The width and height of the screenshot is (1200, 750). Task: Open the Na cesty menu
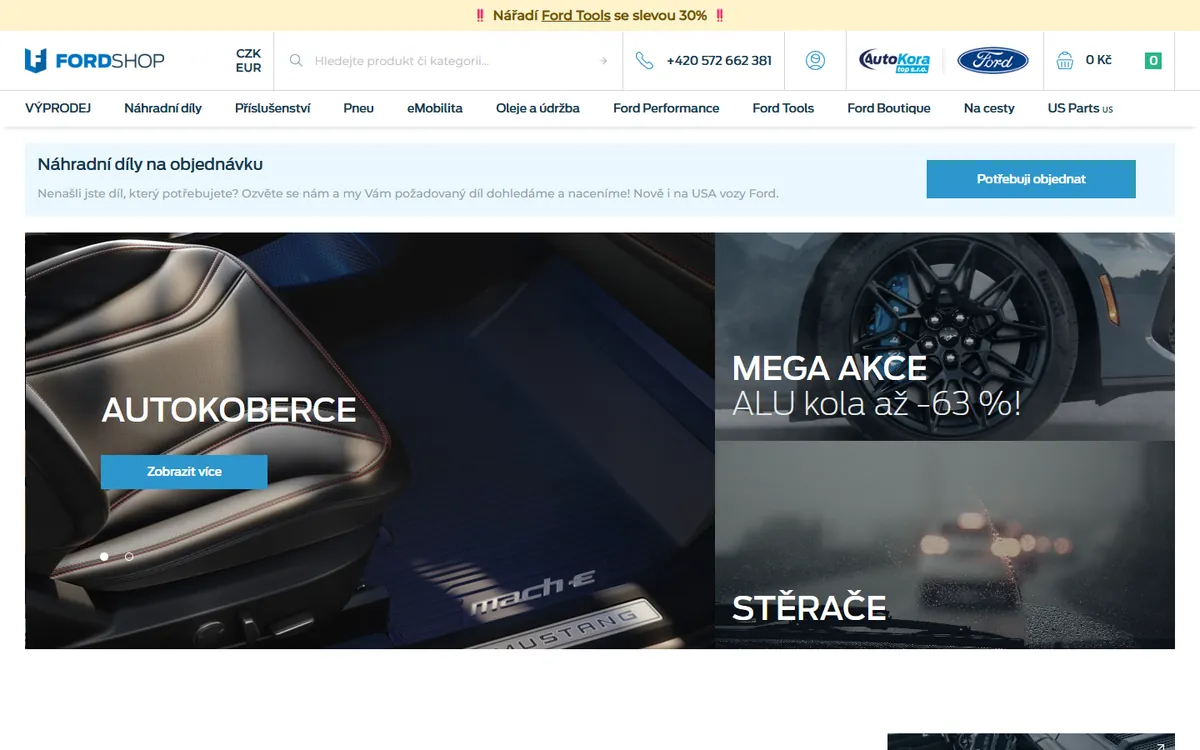(989, 108)
